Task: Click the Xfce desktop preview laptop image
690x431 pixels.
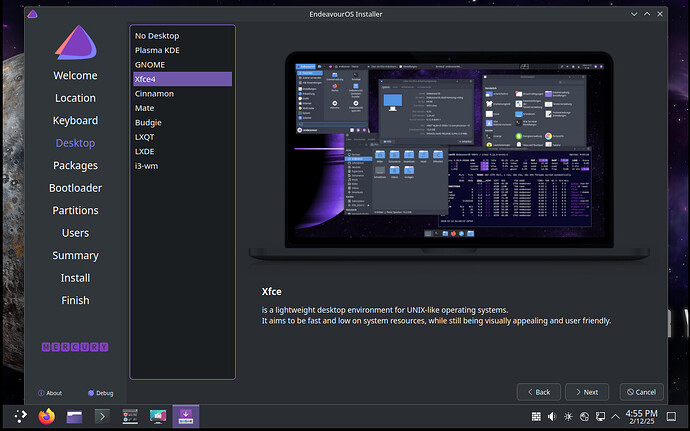Action: [x=449, y=155]
